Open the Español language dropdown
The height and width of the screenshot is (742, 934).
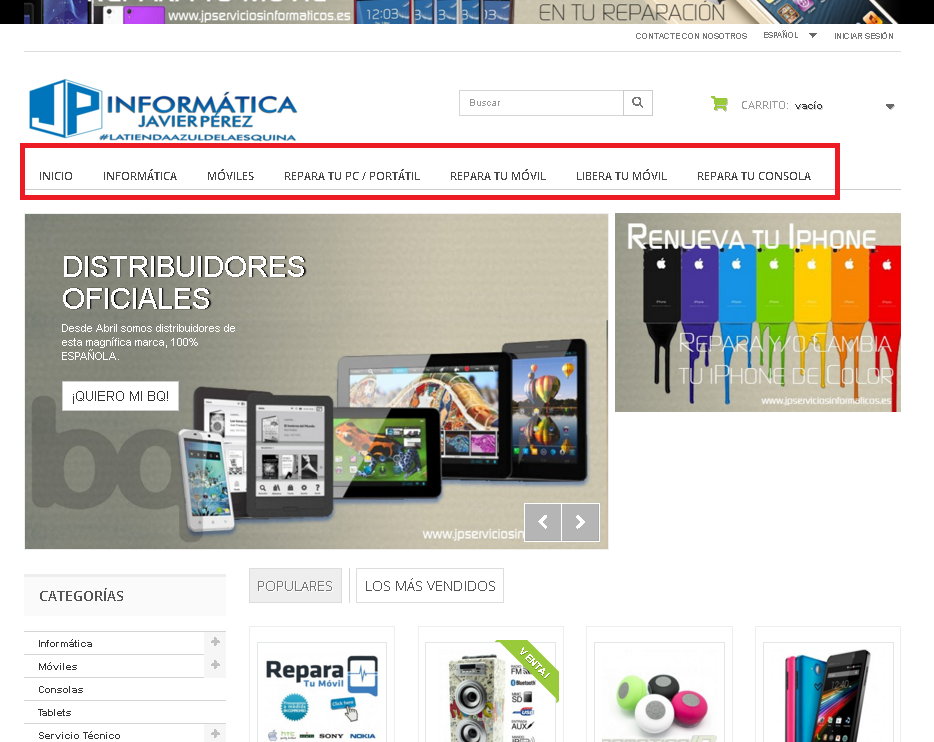[790, 36]
